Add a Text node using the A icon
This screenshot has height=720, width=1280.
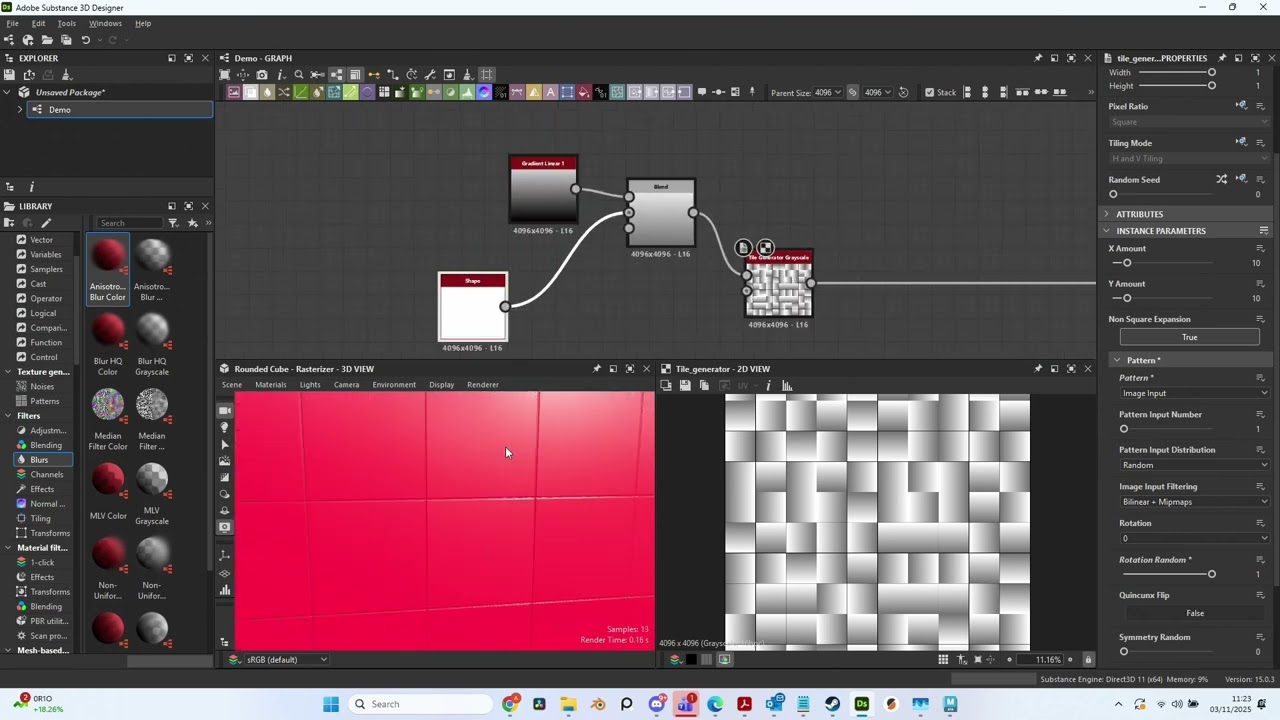pos(550,92)
